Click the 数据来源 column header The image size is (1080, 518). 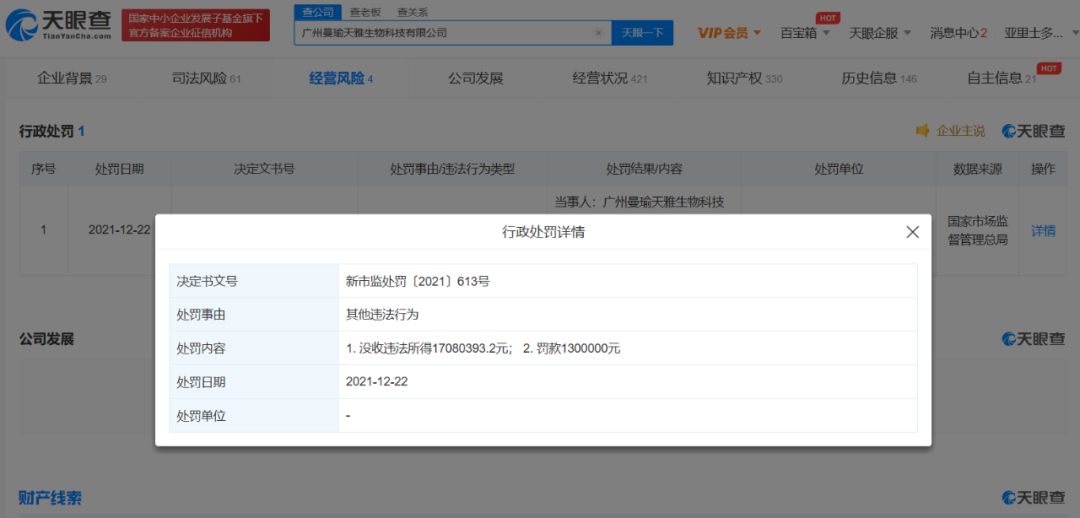[977, 169]
